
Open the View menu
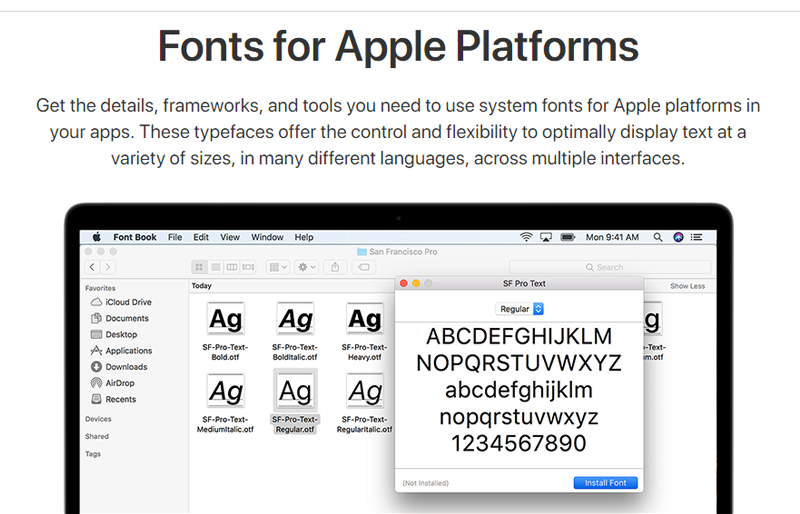[x=230, y=237]
